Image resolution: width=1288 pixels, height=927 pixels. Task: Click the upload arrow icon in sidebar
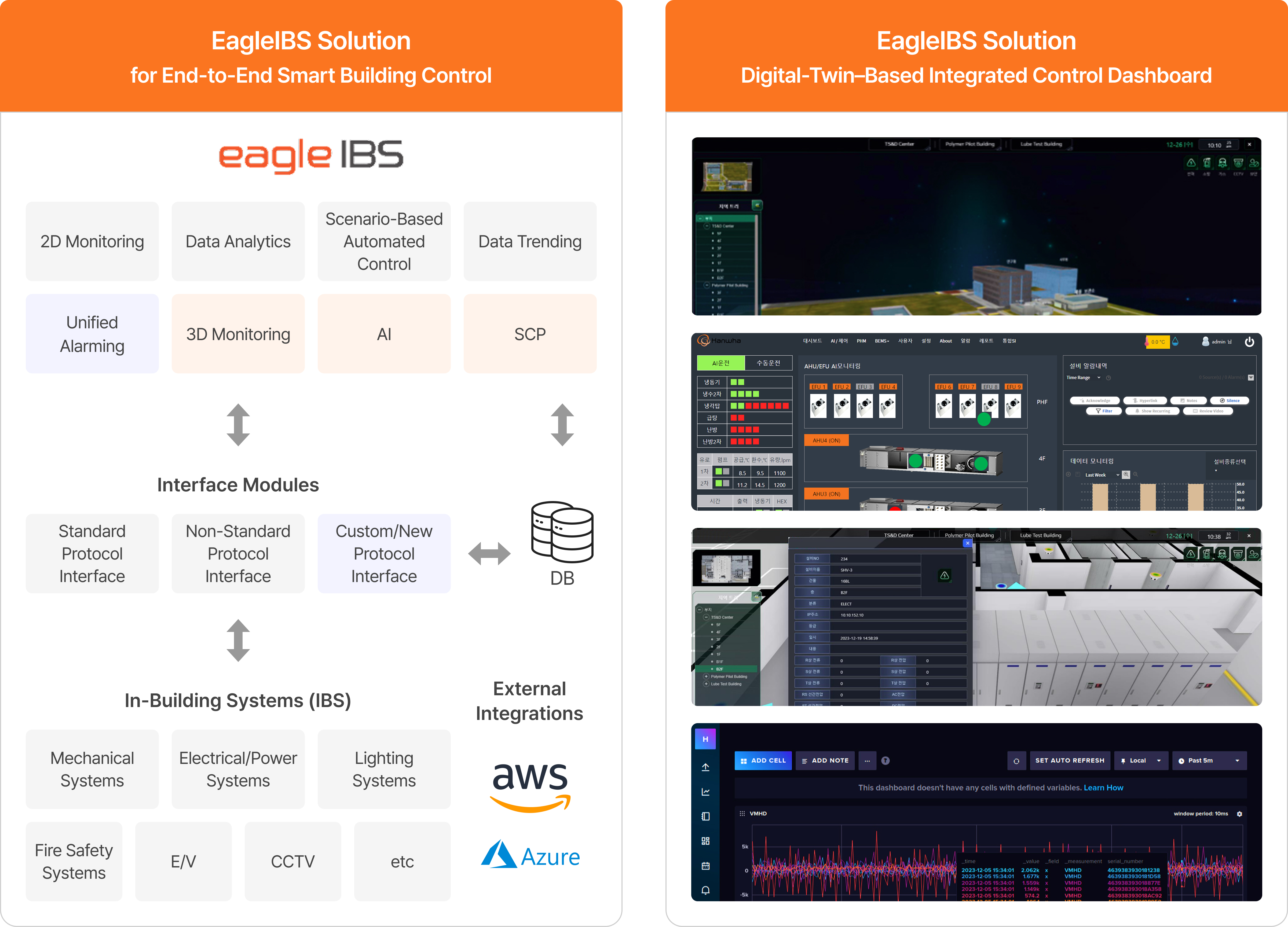705,767
